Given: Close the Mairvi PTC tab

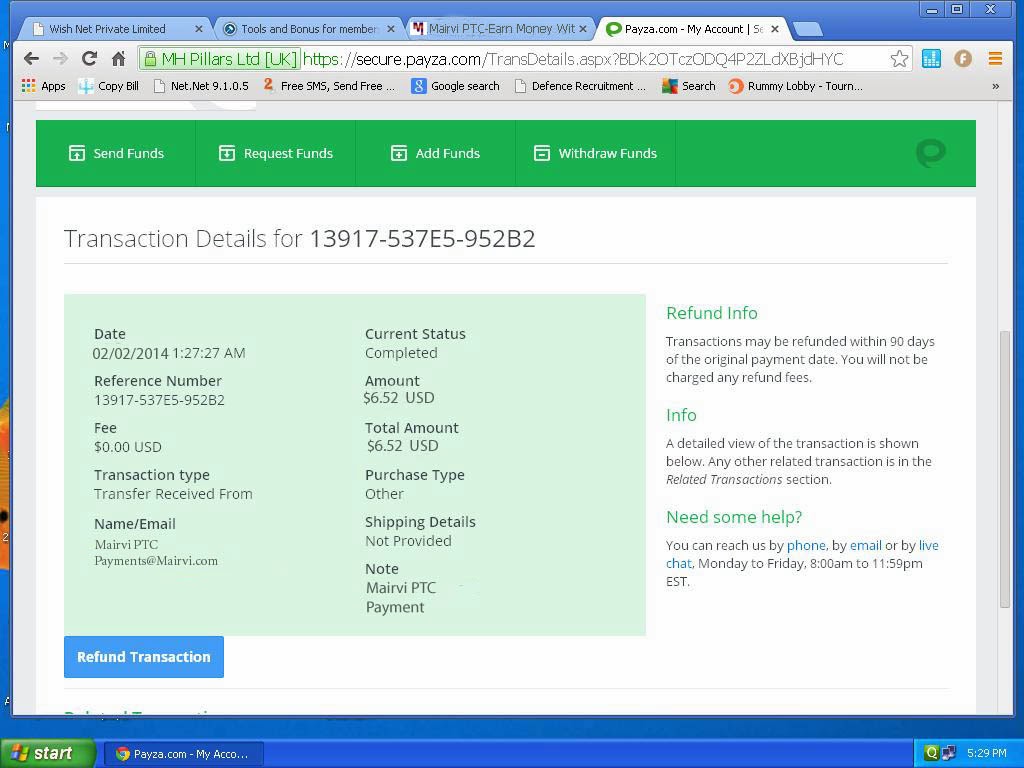Looking at the screenshot, I should [583, 29].
